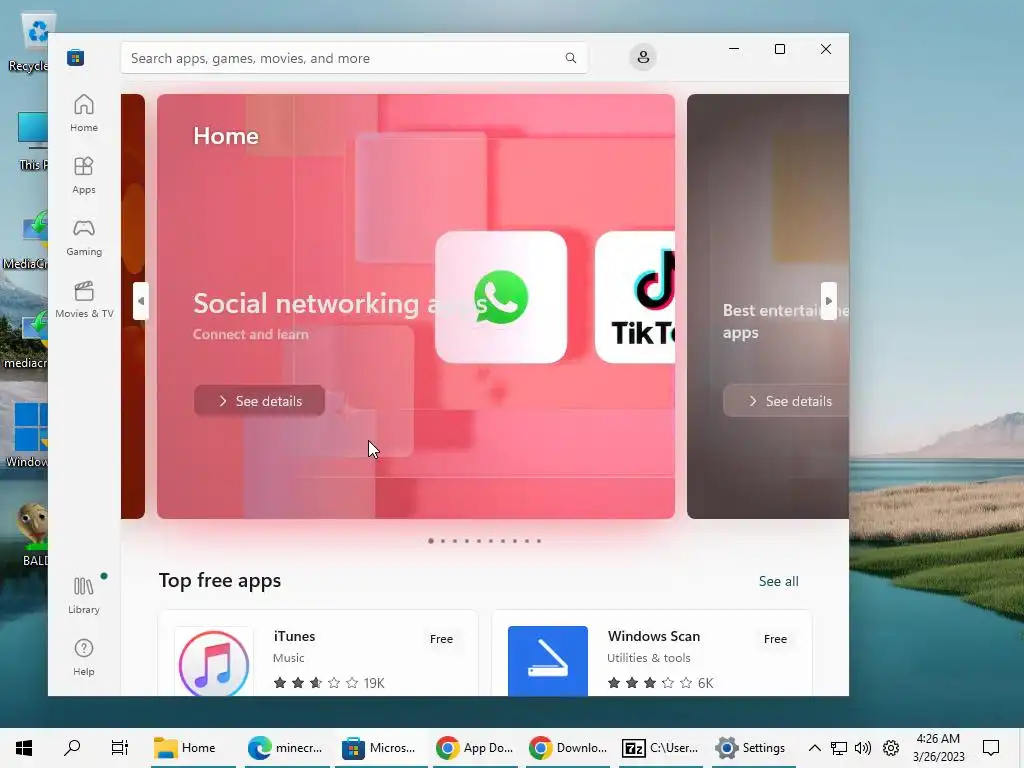Open the user account profile icon

(643, 57)
